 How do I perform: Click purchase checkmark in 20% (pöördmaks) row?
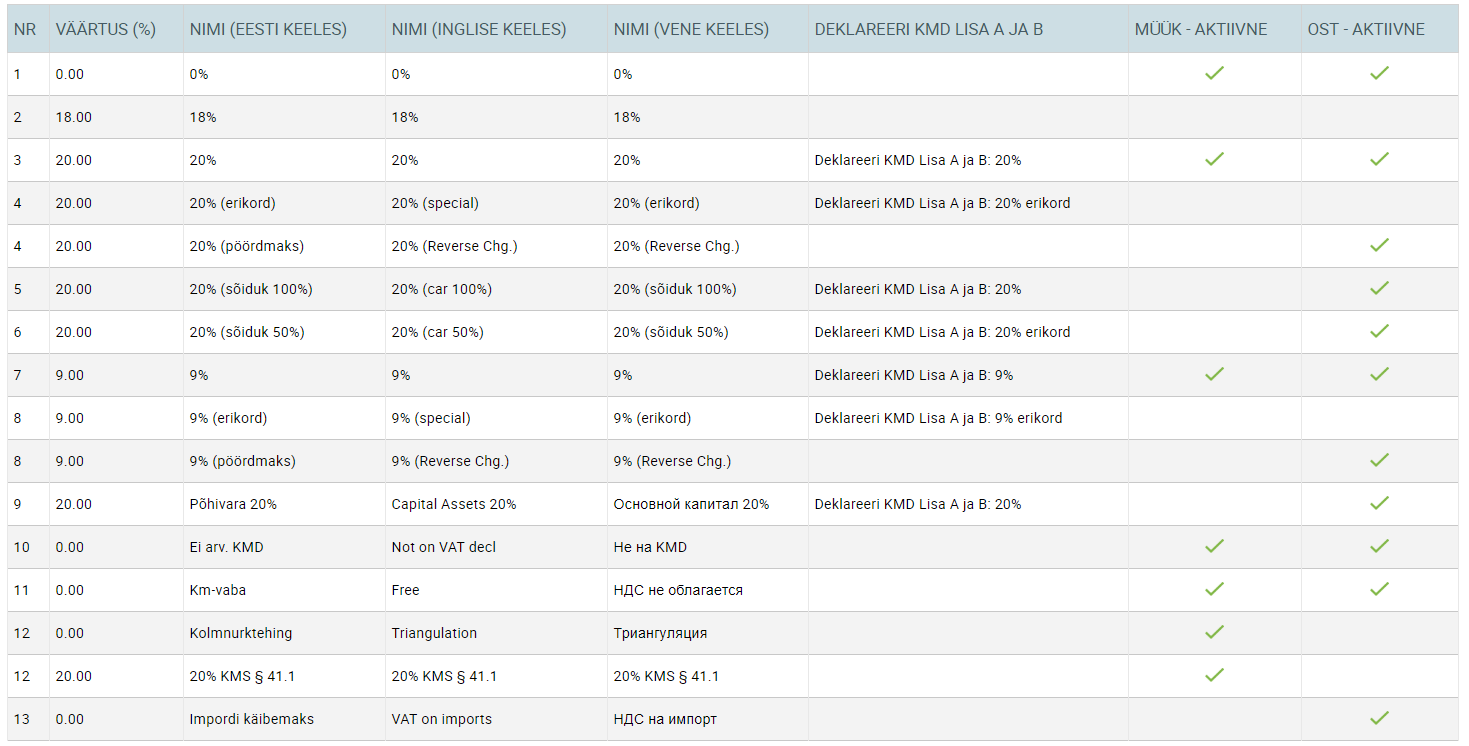1379,245
